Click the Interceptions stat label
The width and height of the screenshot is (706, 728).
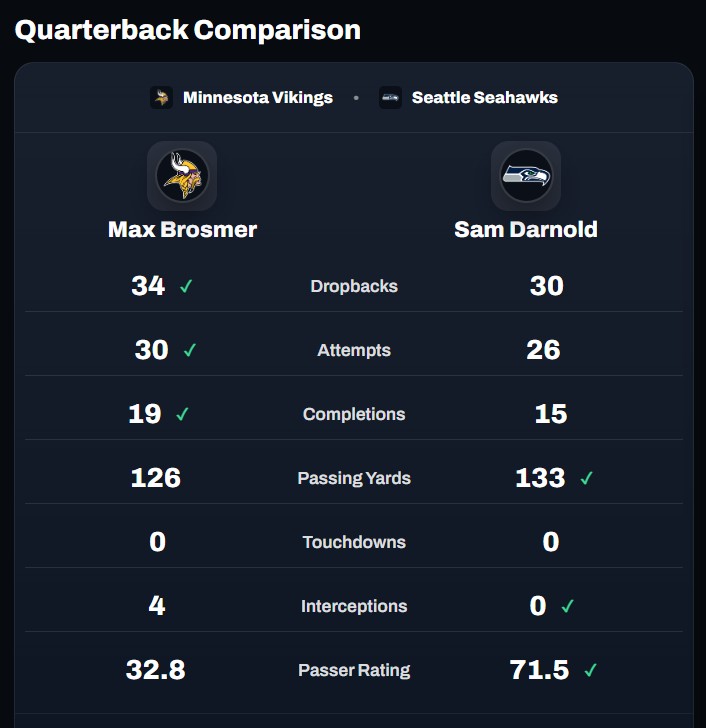click(x=354, y=606)
